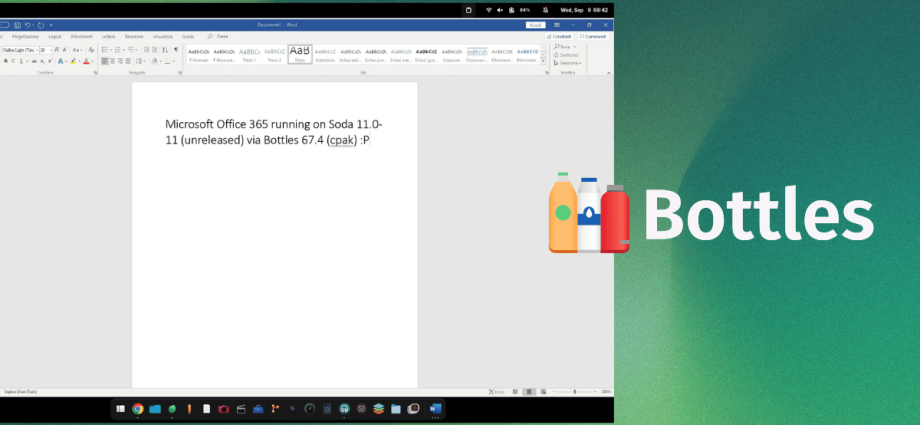Apply red font color
This screenshot has height=425, width=920.
[86, 61]
